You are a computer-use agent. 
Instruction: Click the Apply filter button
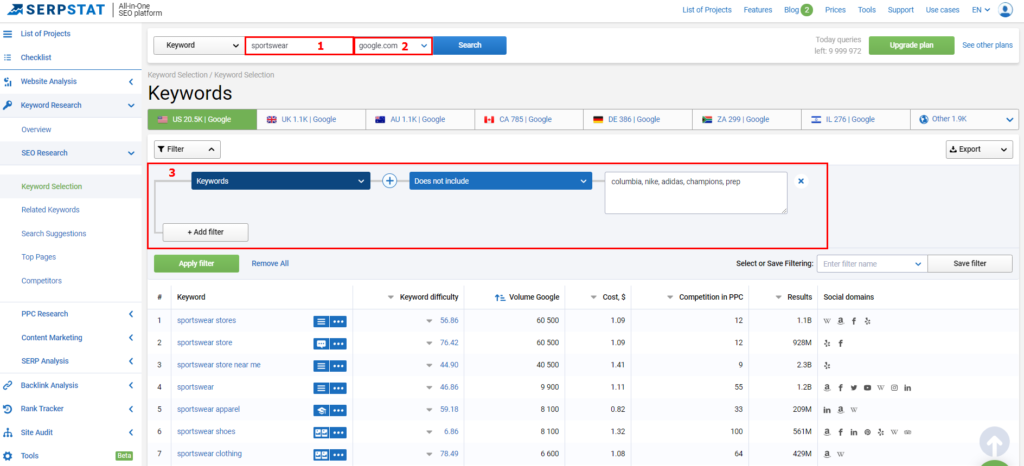click(197, 264)
